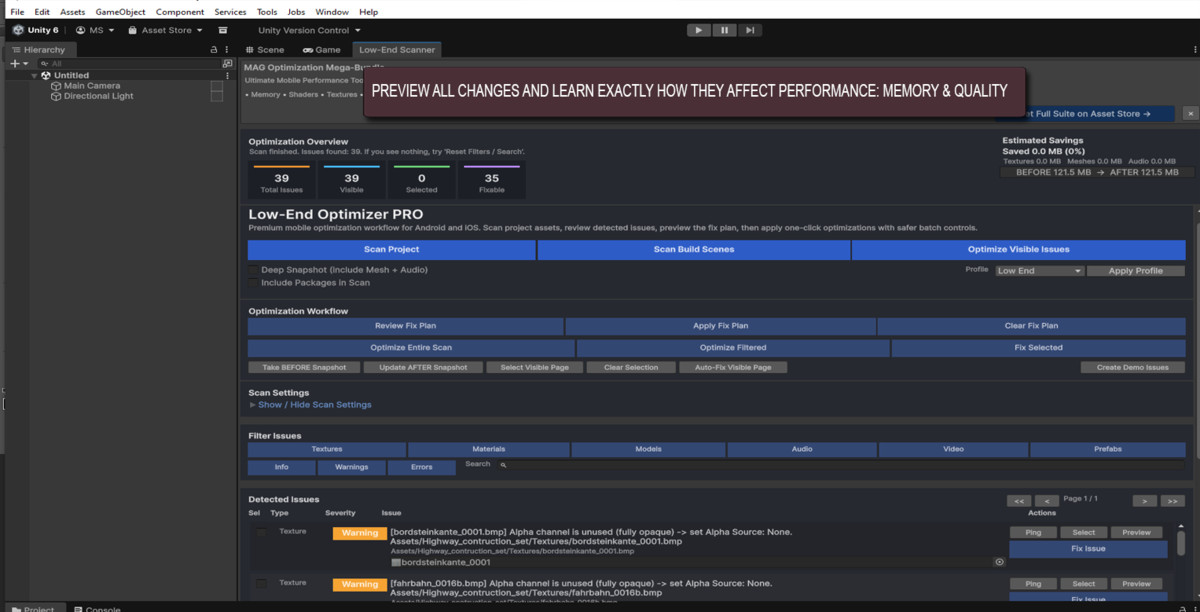1200x612 pixels.
Task: Click the Package Manager box icon
Action: [223, 30]
